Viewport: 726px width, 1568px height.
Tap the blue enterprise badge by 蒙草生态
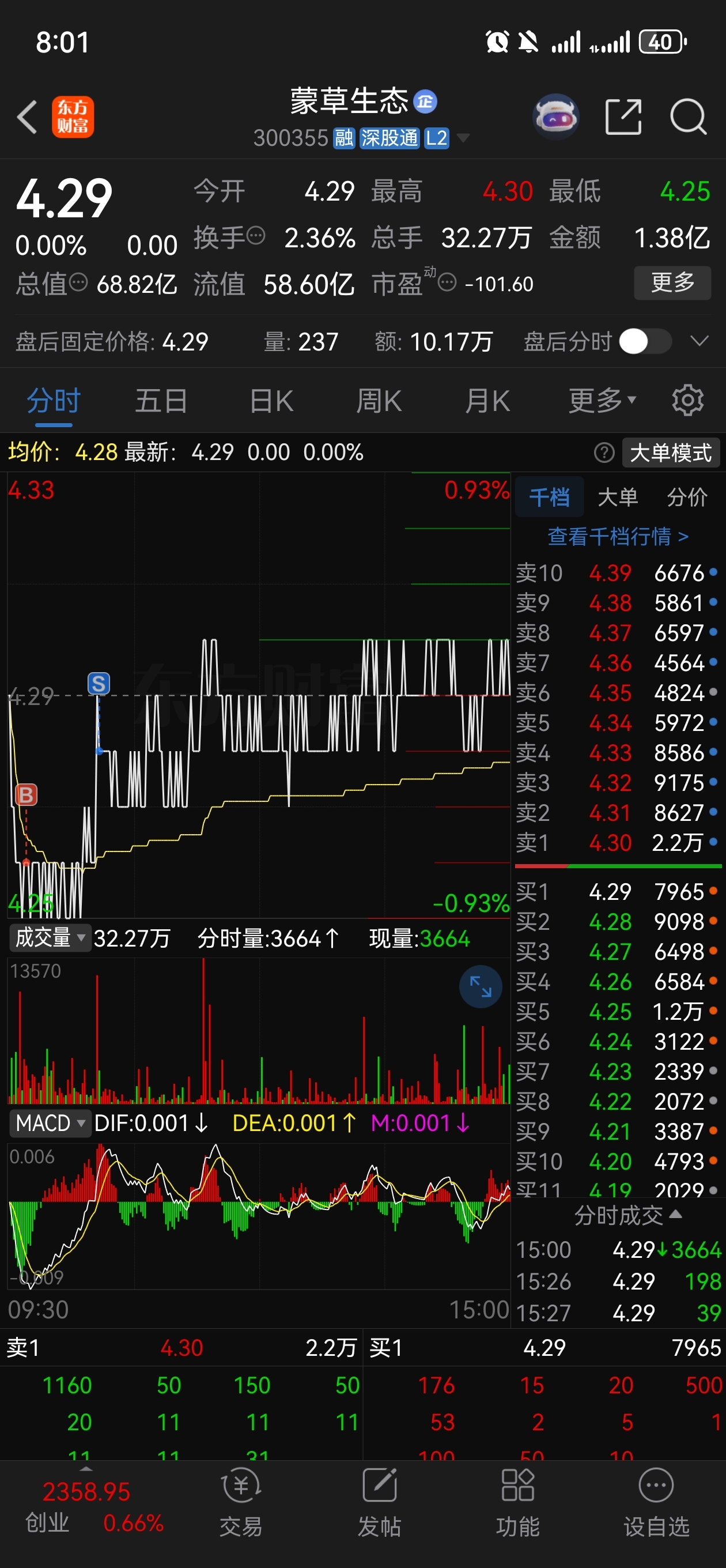tap(425, 101)
